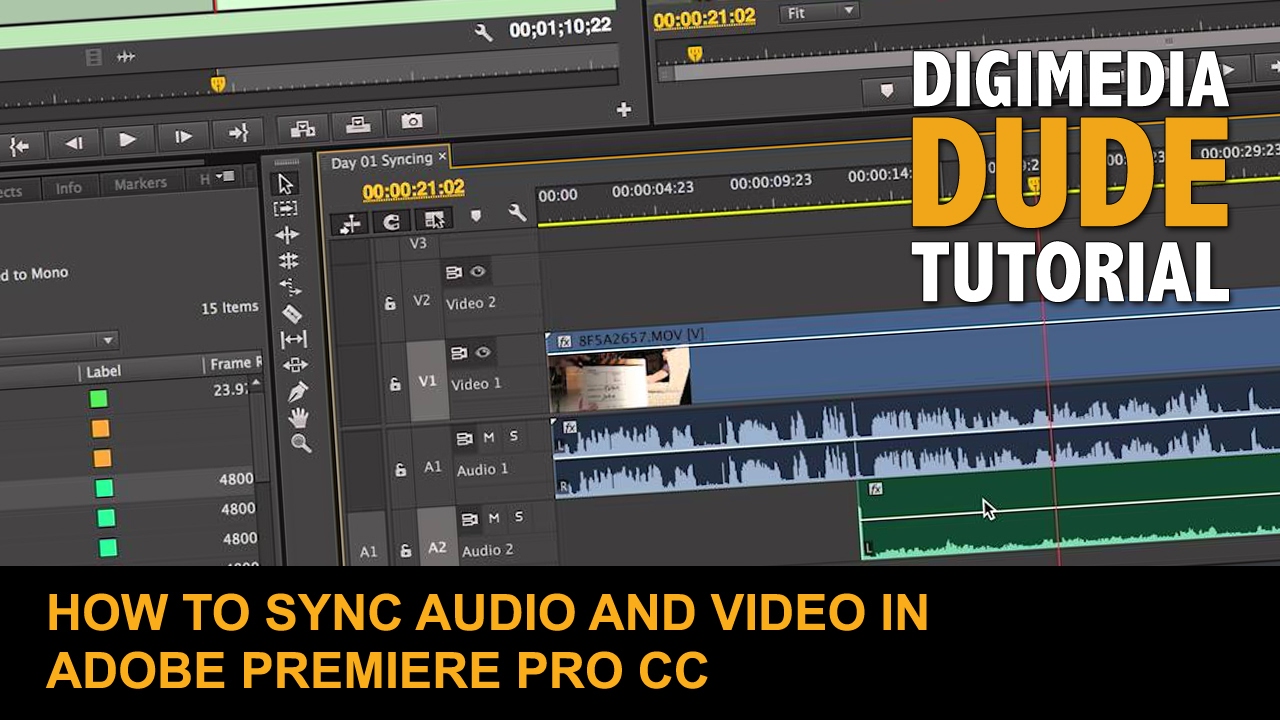Viewport: 1280px width, 720px height.
Task: Click the Source monitor yellow playhead marker
Action: click(217, 84)
